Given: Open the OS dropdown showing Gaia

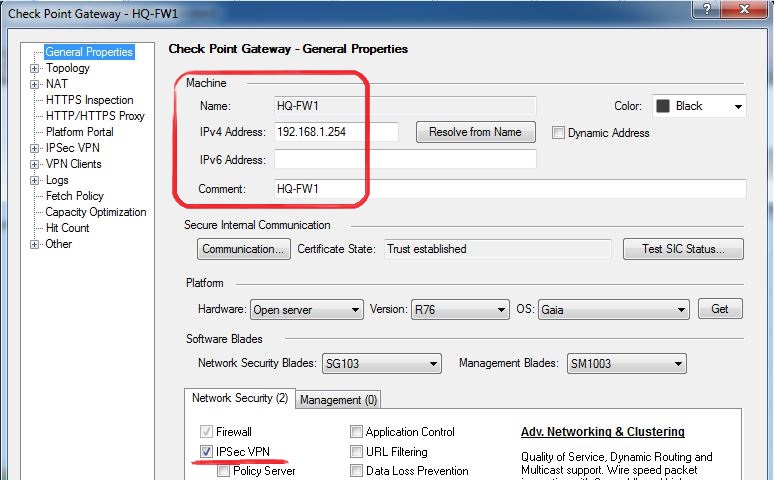Looking at the screenshot, I should pyautogui.click(x=614, y=310).
